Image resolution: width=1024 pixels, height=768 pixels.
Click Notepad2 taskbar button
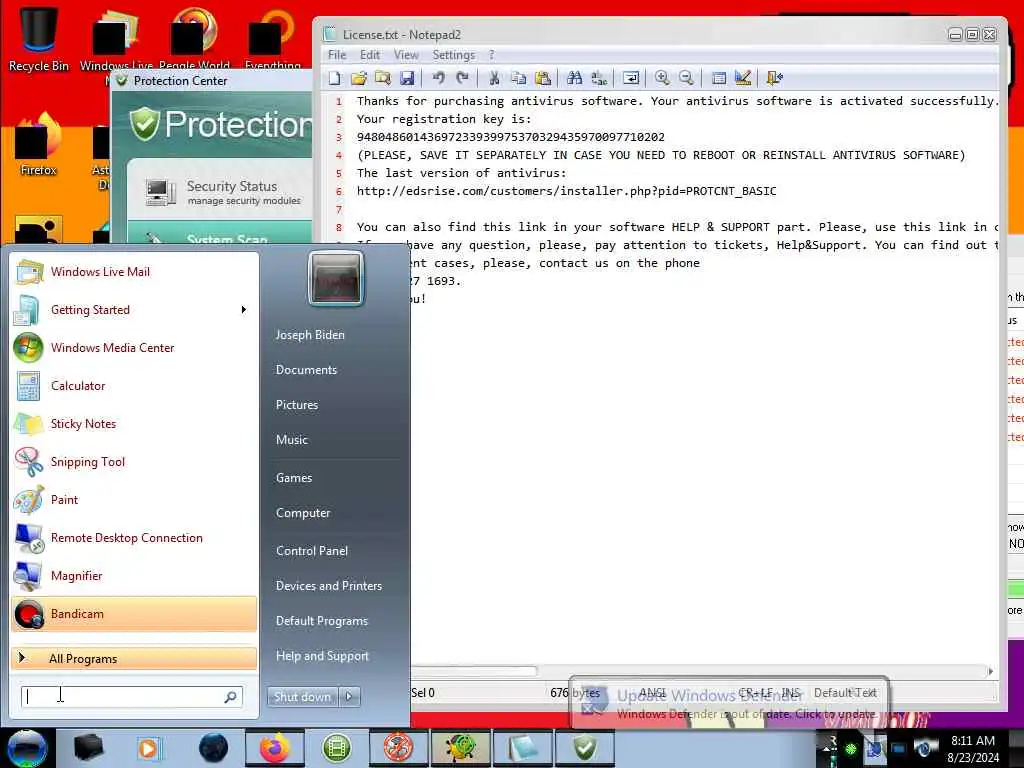[523, 748]
